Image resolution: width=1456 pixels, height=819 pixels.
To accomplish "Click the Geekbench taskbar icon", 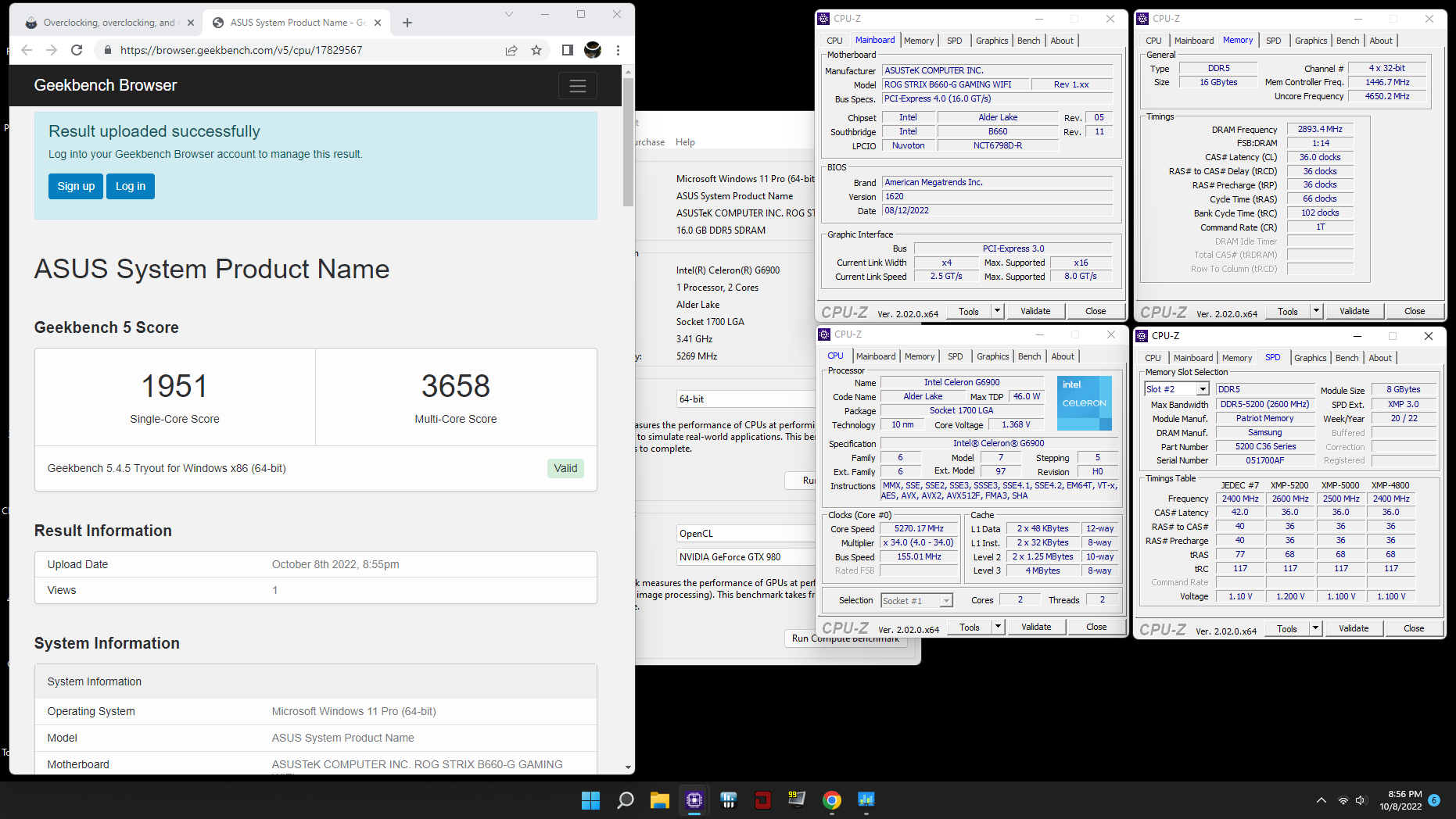I will (866, 800).
